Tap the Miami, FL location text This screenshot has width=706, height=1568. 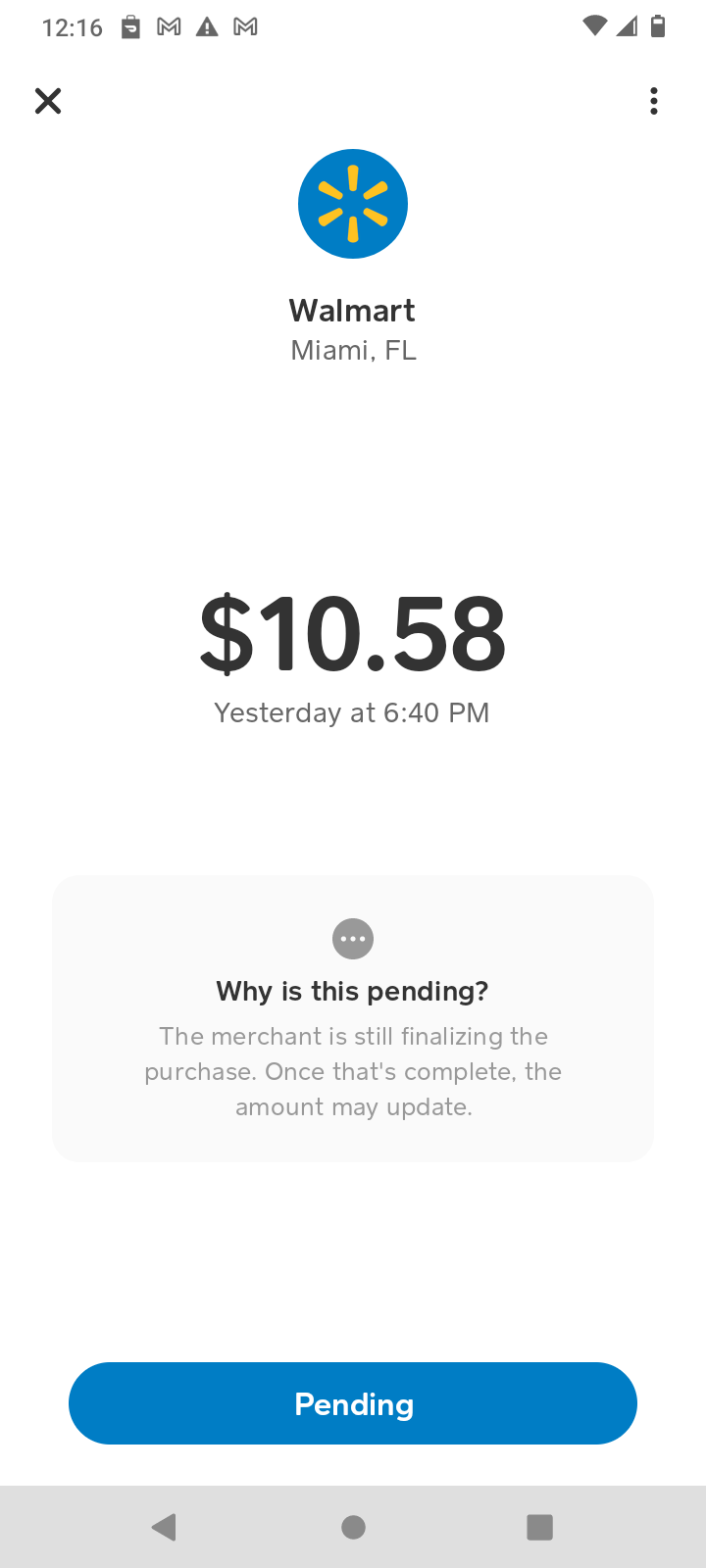(x=353, y=351)
